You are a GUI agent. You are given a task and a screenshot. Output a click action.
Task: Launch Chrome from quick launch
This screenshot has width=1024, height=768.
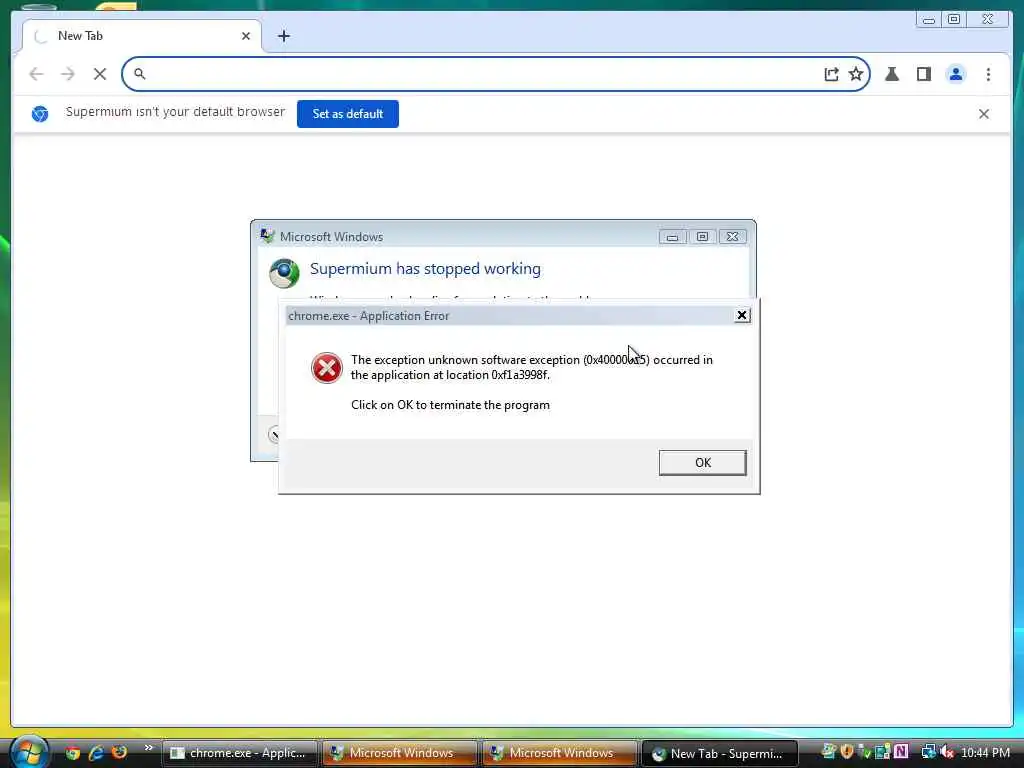click(x=72, y=753)
